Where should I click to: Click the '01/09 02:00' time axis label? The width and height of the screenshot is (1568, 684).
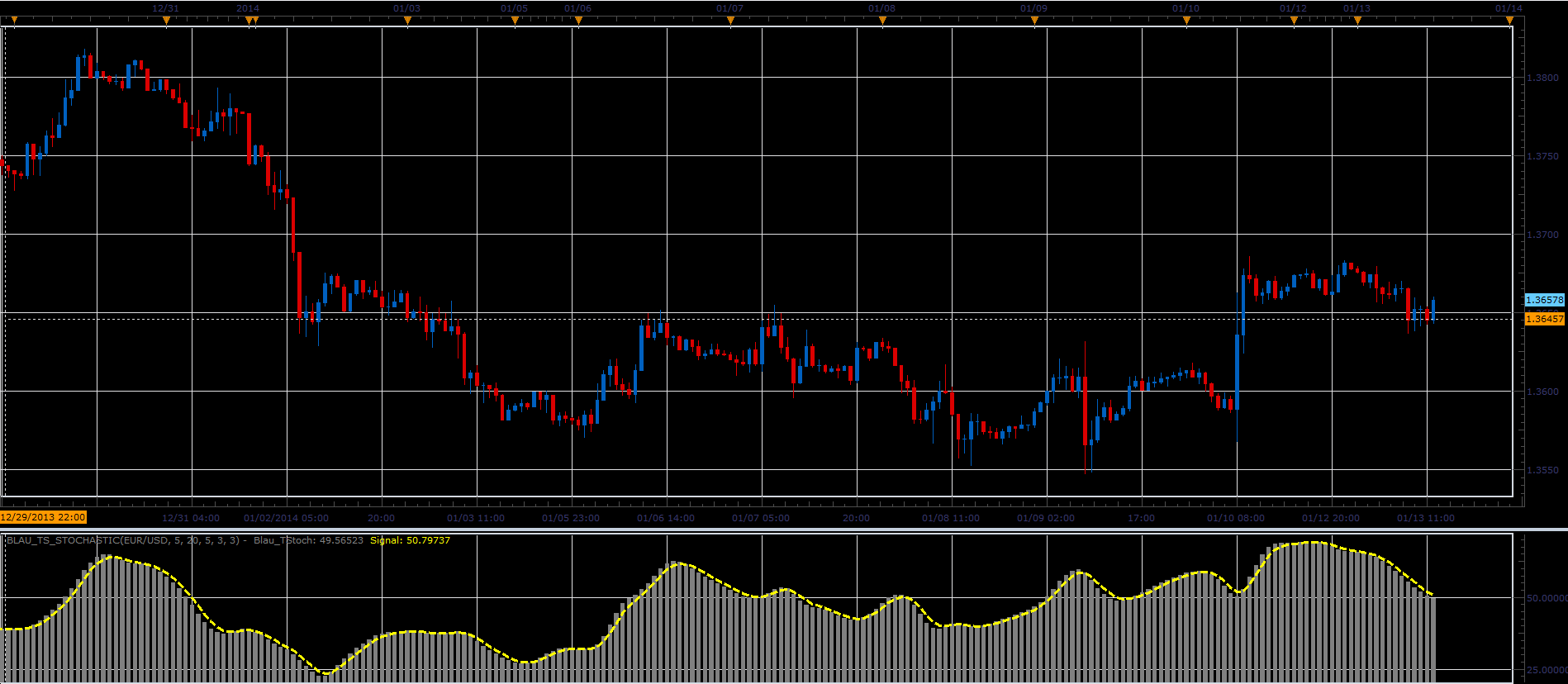1046,518
